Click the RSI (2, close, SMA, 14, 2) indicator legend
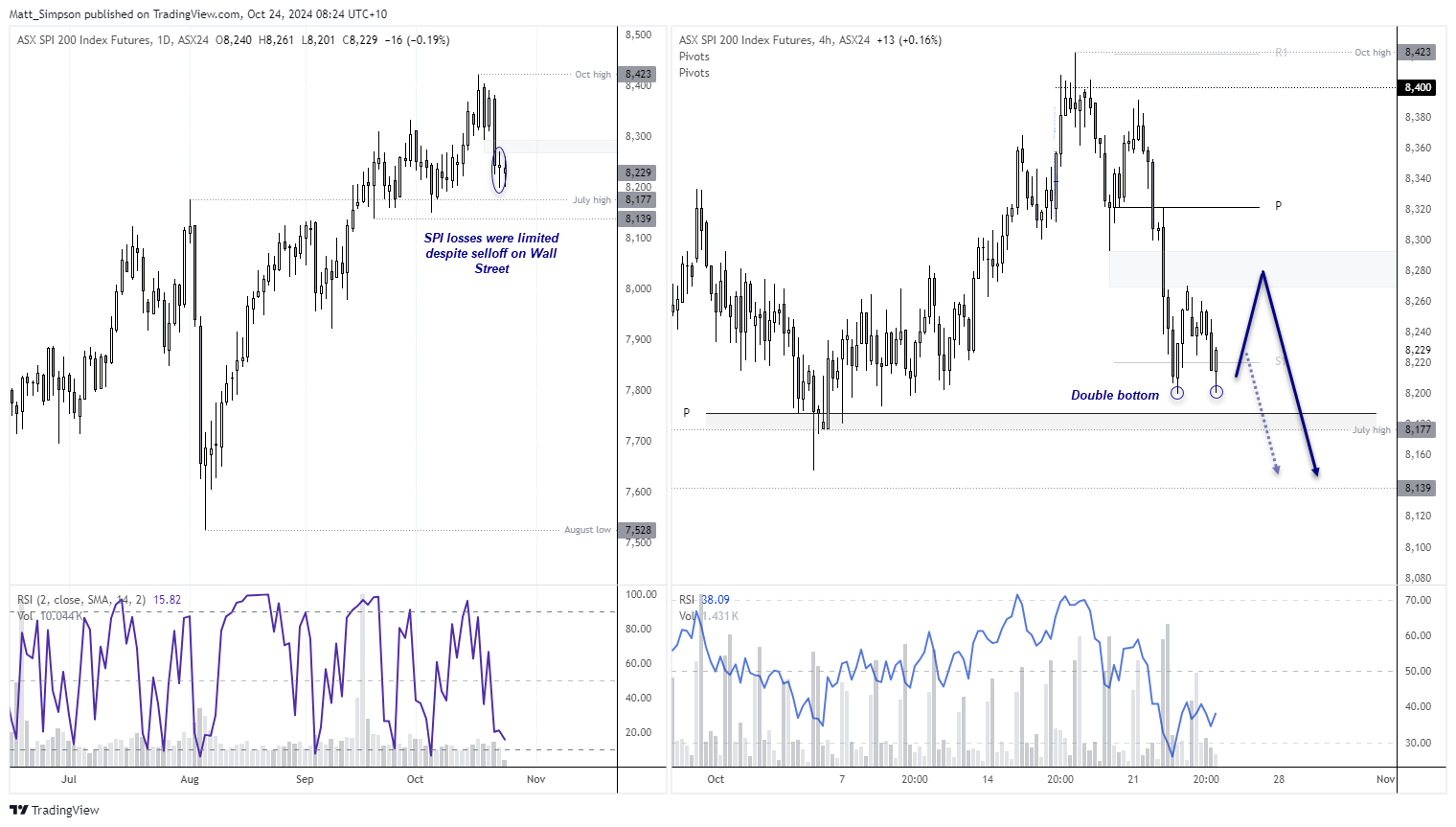The image size is (1456, 827). pyautogui.click(x=81, y=600)
